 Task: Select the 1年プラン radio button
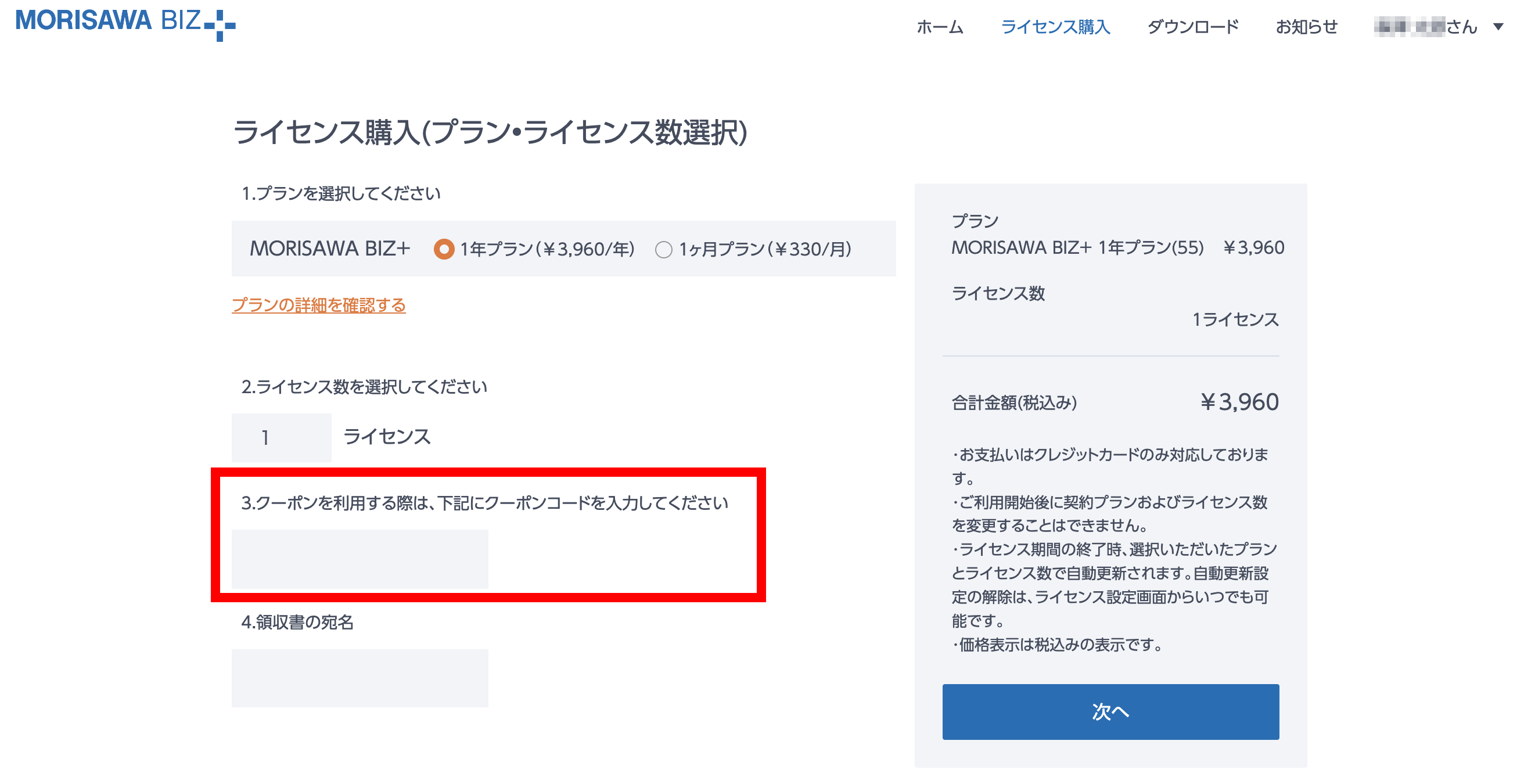(x=444, y=249)
